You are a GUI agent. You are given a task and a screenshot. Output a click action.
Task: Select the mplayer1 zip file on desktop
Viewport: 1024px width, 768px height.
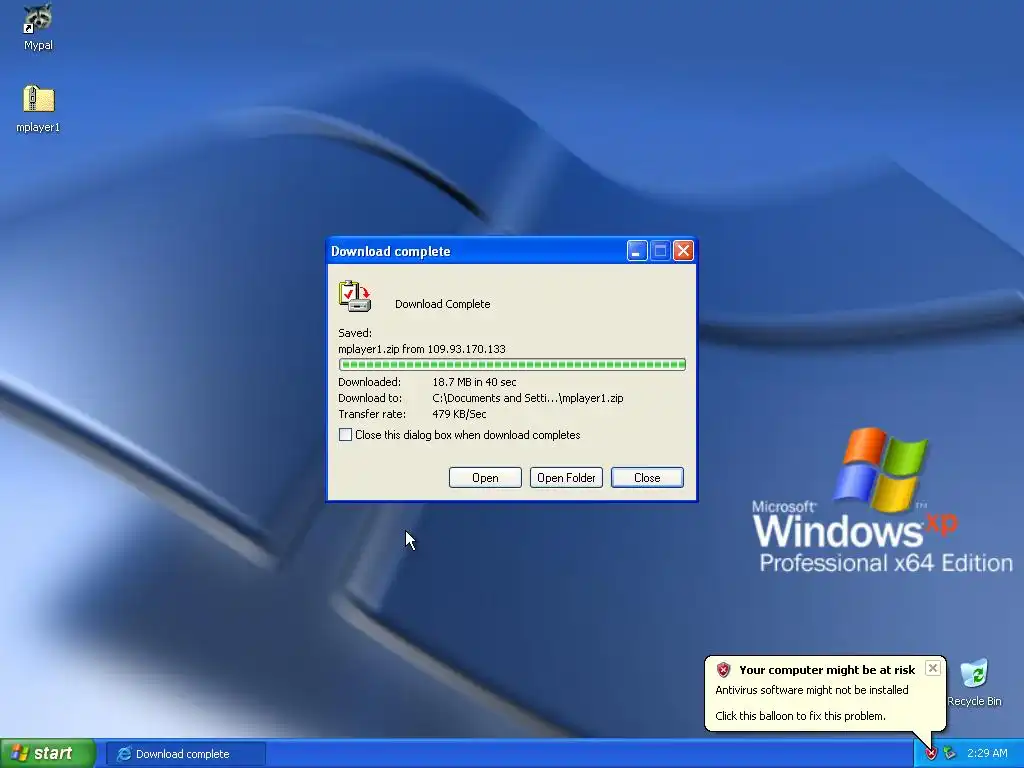click(x=38, y=109)
